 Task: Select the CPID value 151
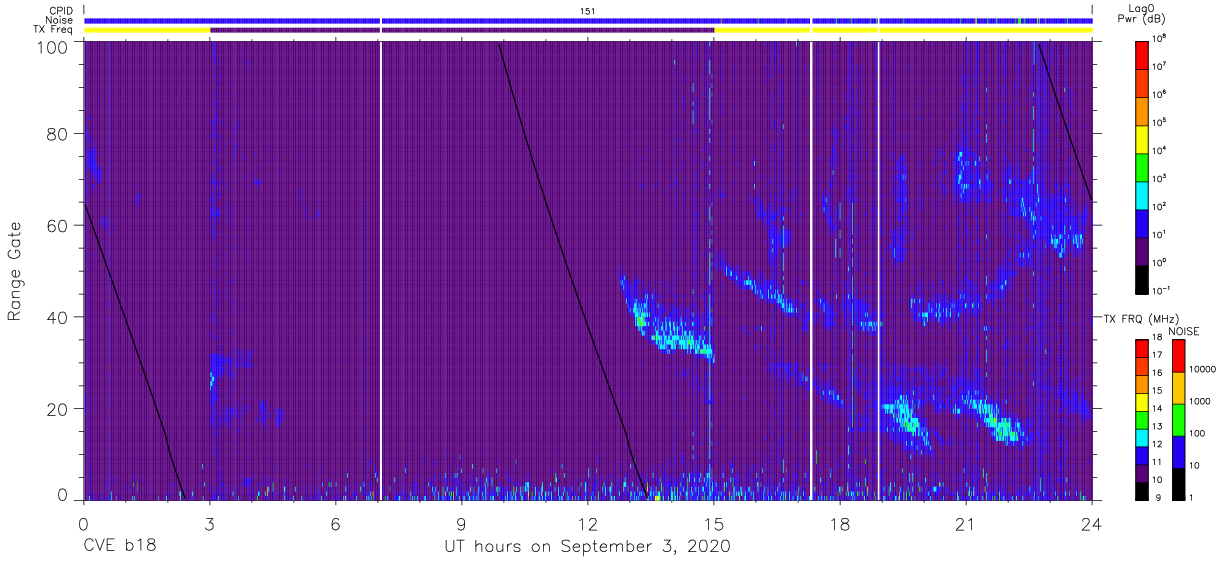click(588, 10)
